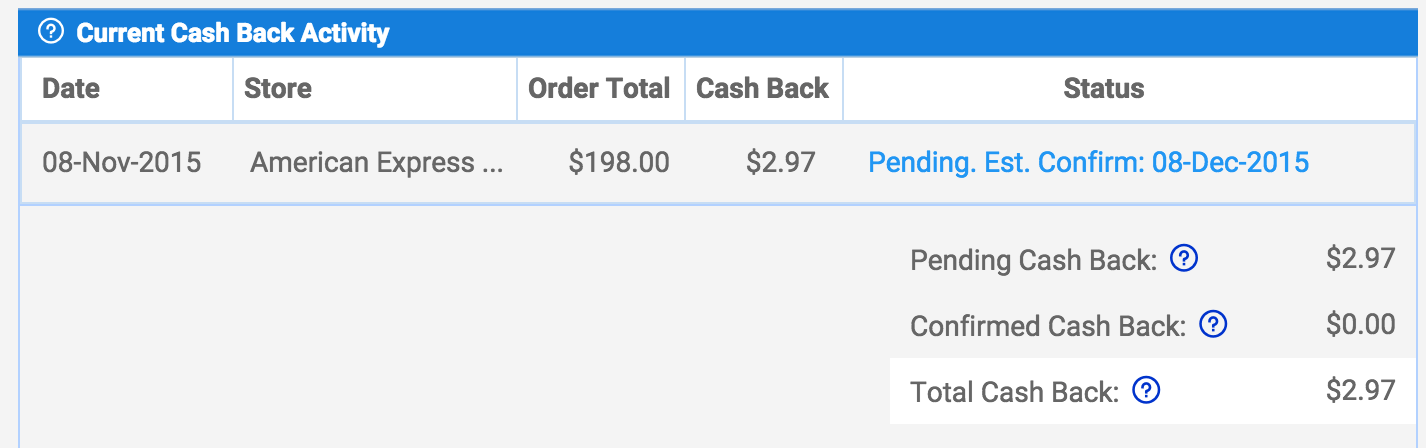The height and width of the screenshot is (448, 1426).
Task: Click the Status column header
Action: pos(1104,88)
